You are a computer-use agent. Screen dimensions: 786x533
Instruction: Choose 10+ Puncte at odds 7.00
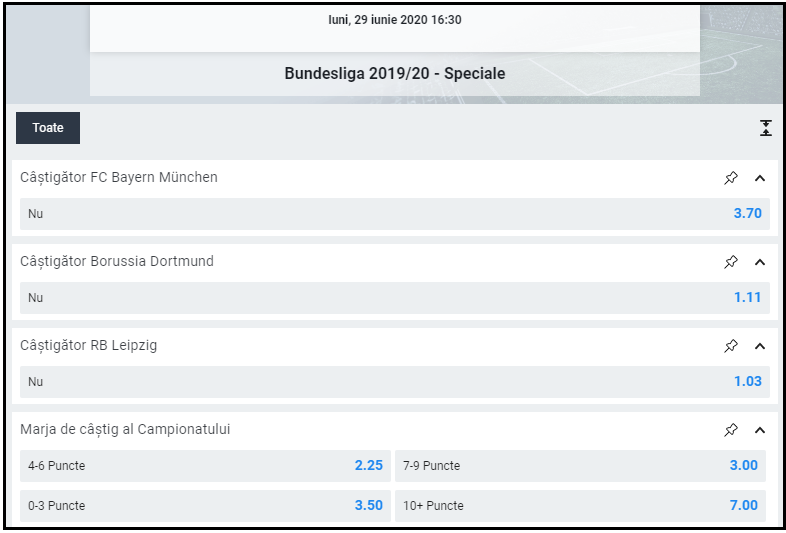pyautogui.click(x=580, y=506)
